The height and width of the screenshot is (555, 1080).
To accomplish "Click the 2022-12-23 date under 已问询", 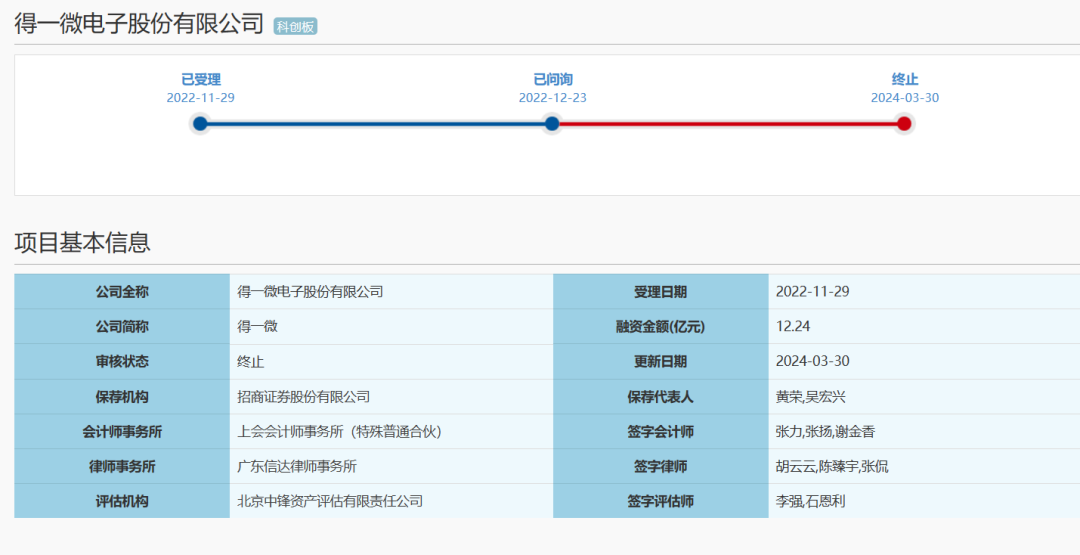I will (x=552, y=98).
